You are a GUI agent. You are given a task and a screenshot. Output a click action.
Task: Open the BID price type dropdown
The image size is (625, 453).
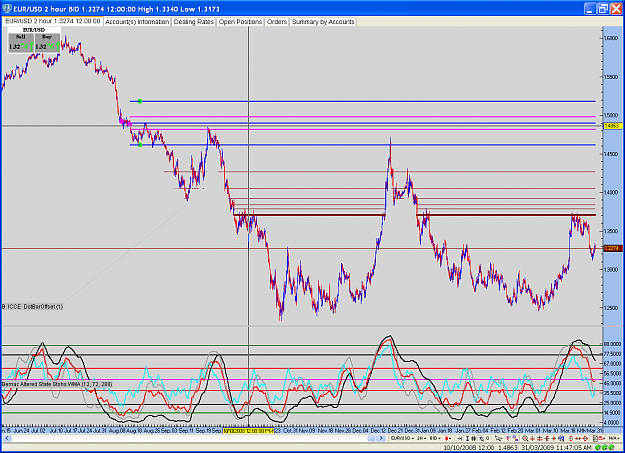pos(435,438)
